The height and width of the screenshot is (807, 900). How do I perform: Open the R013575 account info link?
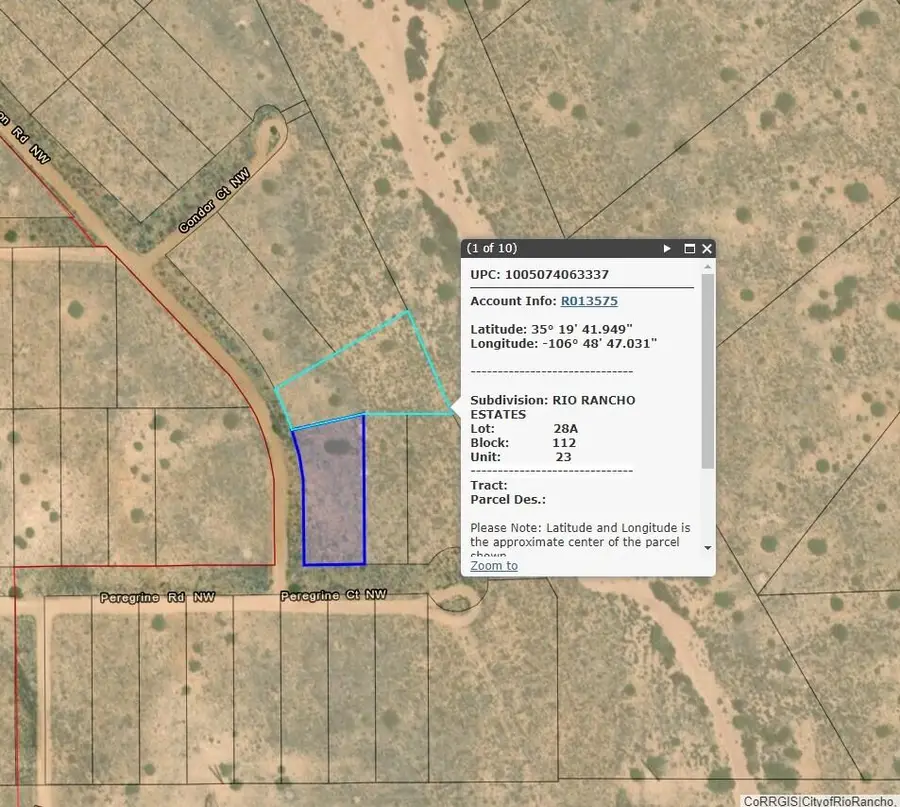(589, 300)
